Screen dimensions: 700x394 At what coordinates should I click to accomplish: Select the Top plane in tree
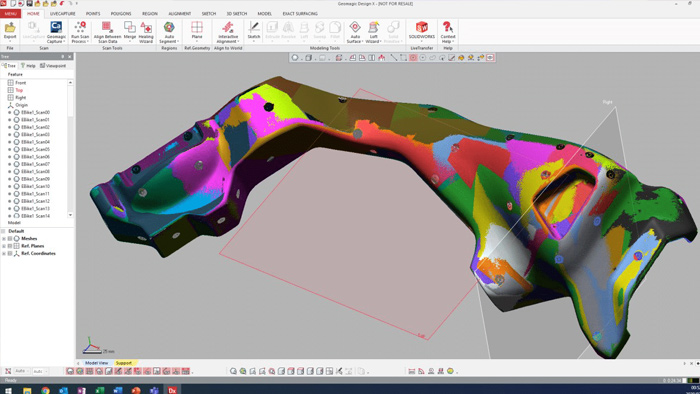click(19, 90)
